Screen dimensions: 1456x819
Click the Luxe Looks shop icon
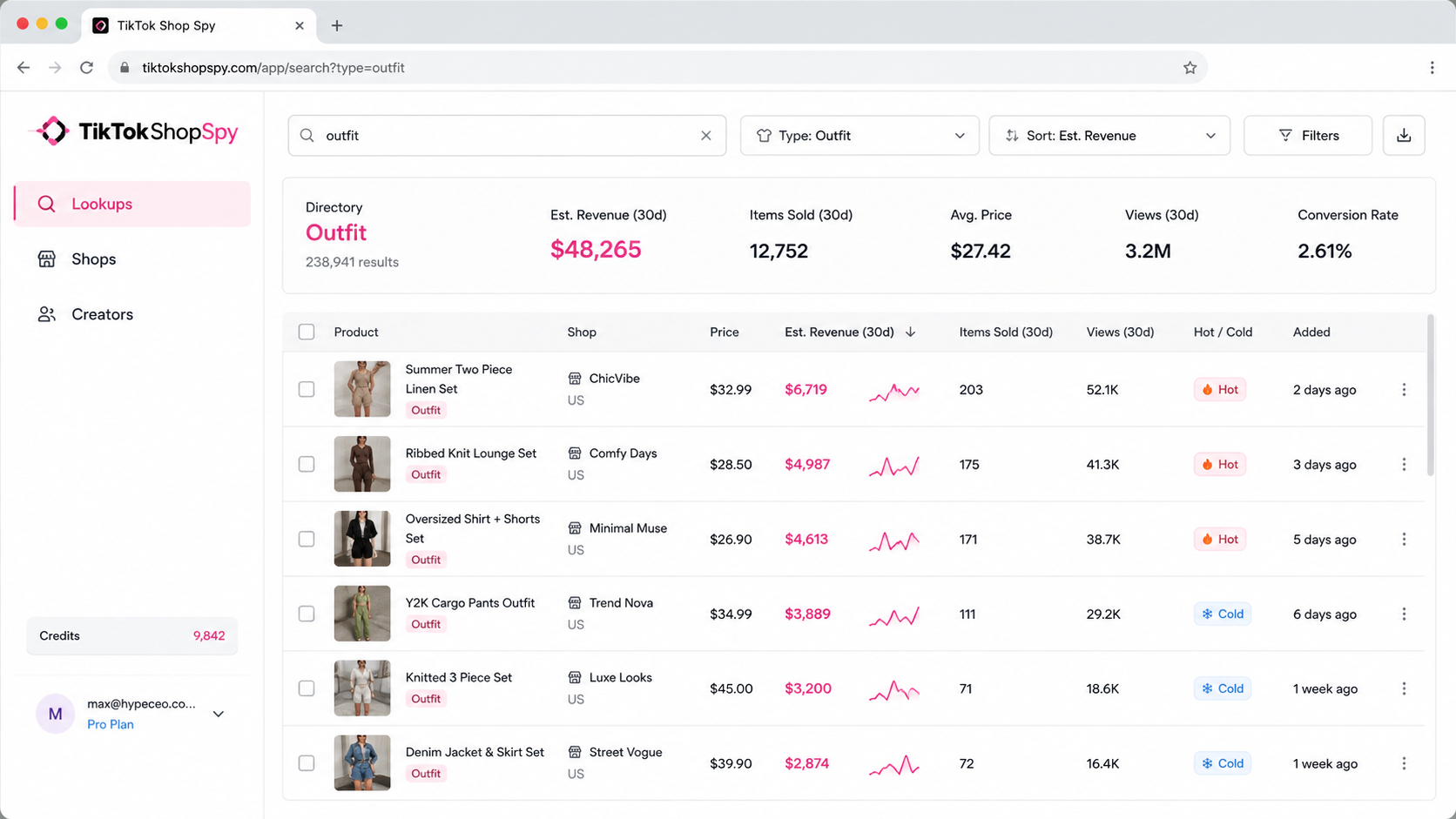click(x=575, y=677)
